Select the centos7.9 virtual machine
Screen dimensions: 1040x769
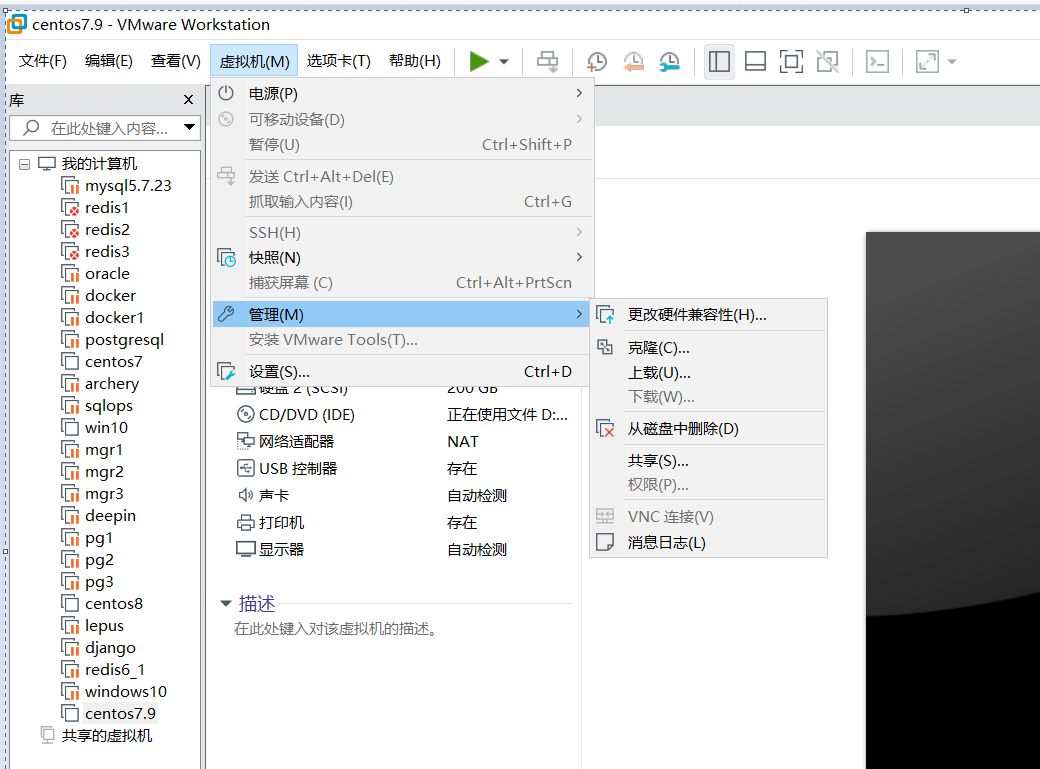pos(120,713)
